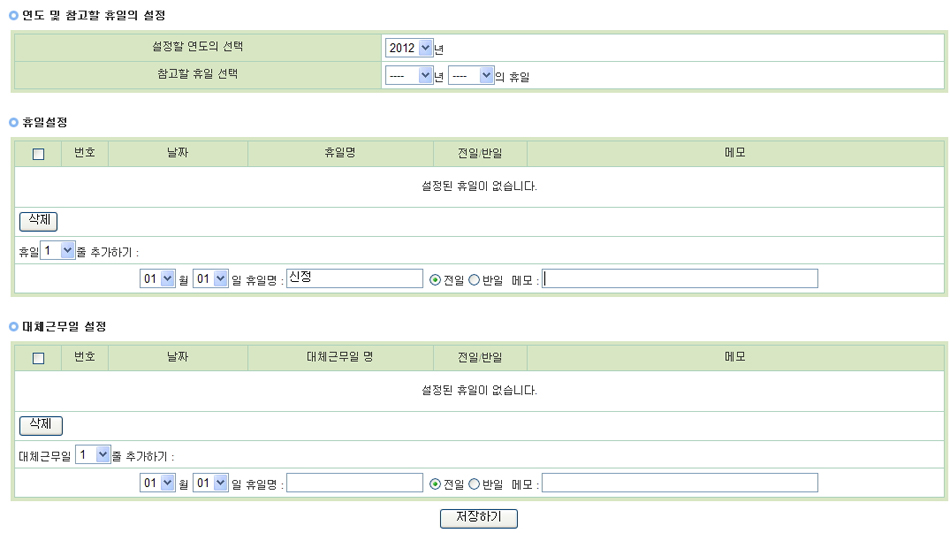950x533 pixels.
Task: Open the 대체근무일 row count dropdown
Action: pos(92,455)
